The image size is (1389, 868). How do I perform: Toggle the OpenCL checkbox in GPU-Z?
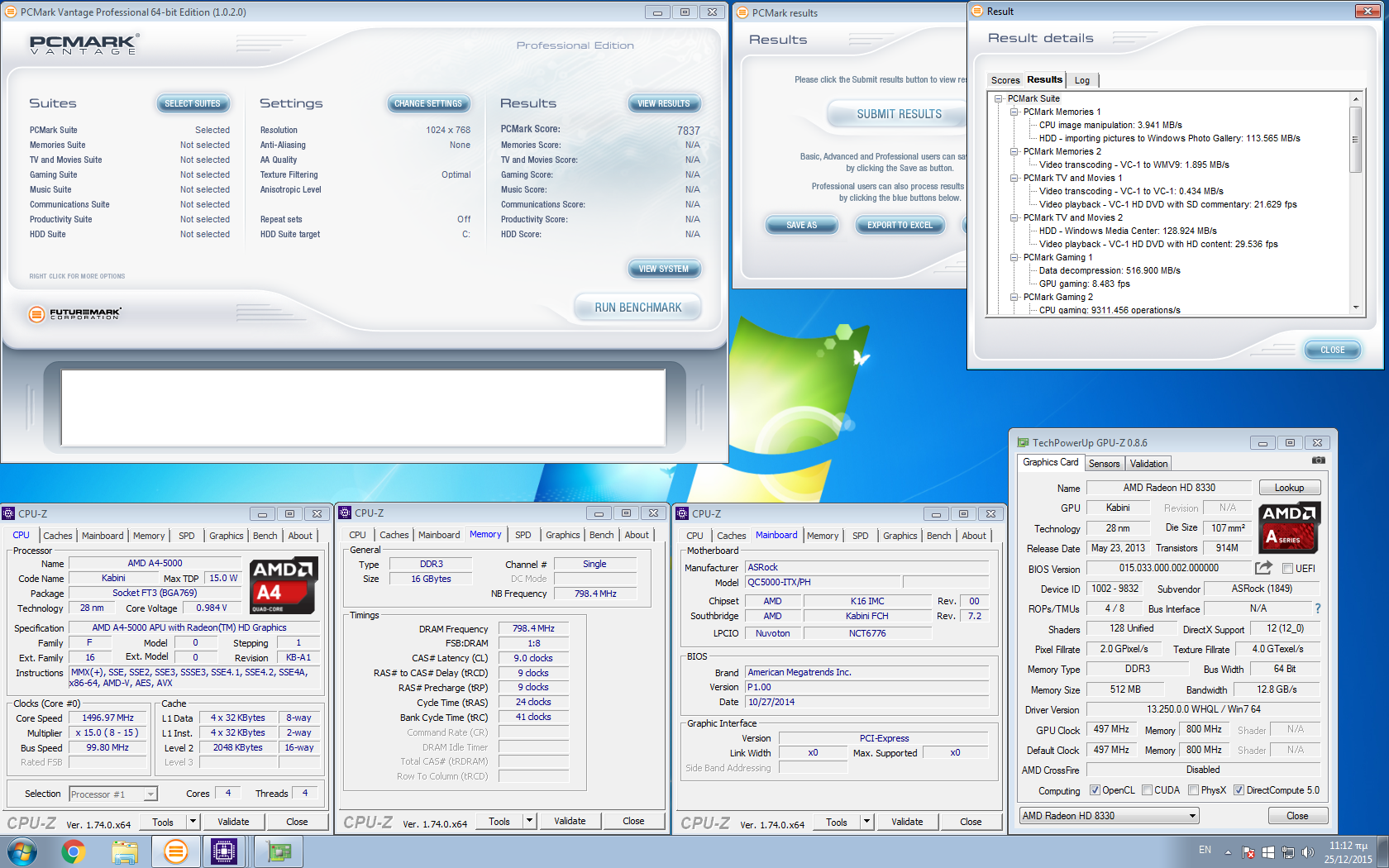pos(1095,790)
